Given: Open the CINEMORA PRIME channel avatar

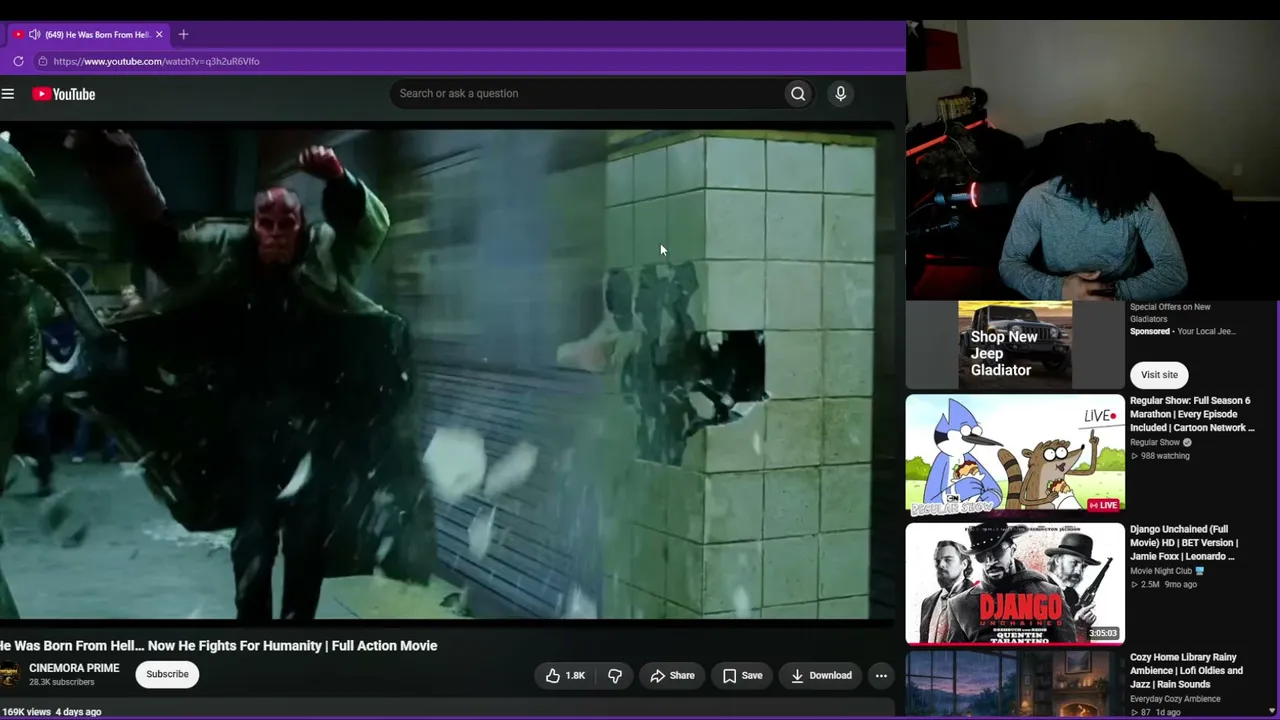Looking at the screenshot, I should (9, 675).
